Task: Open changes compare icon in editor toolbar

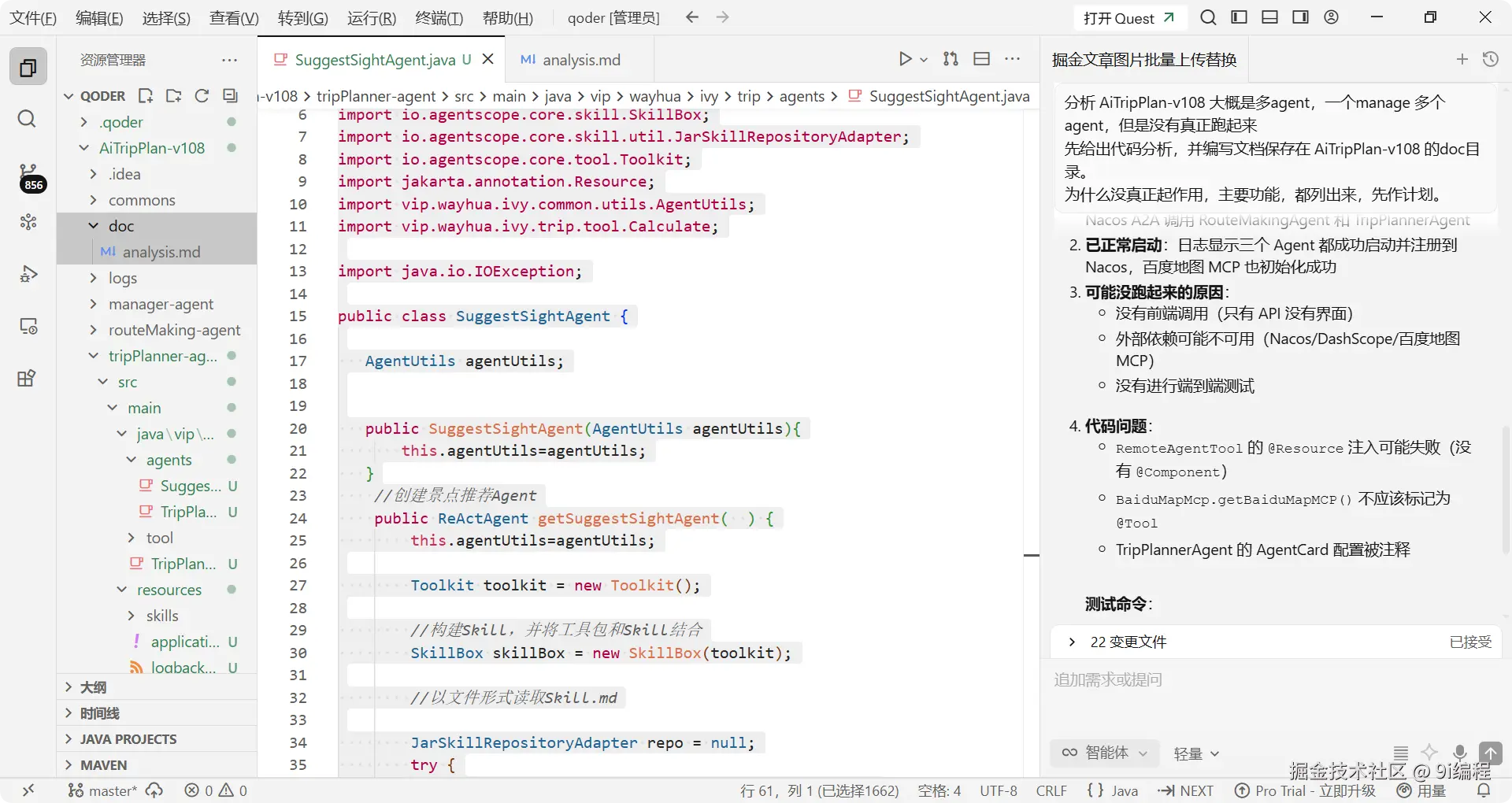Action: 951,59
